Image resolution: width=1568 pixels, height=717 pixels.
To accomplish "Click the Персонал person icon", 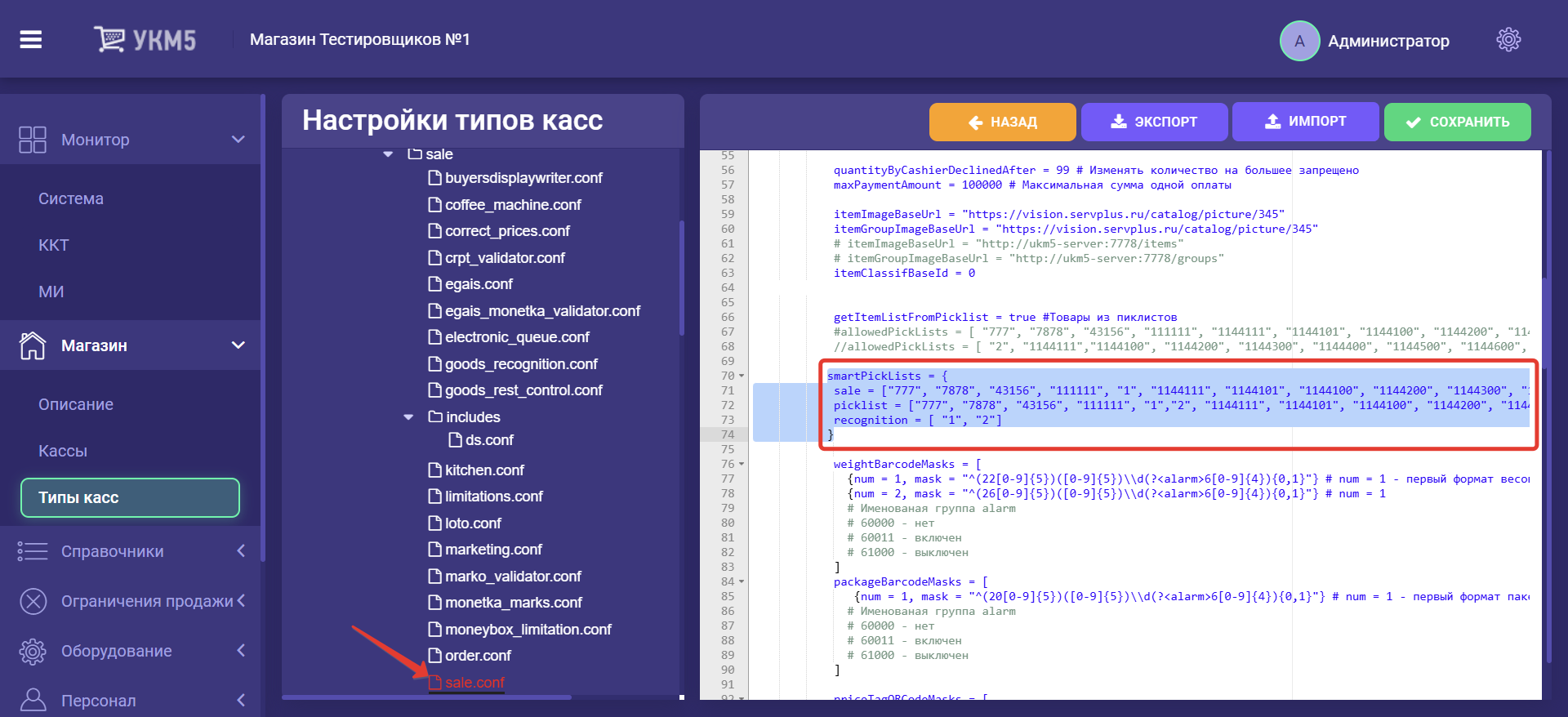I will 33,701.
